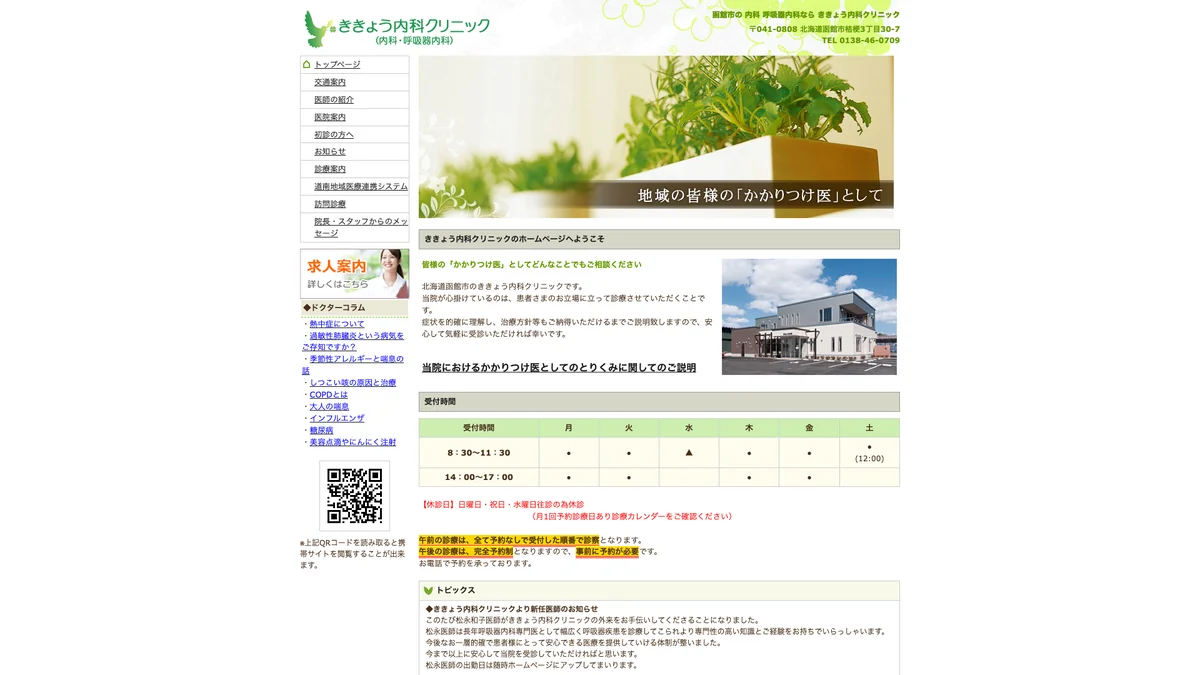Viewport: 1200px width, 675px height.
Task: Open 道南地域医療連携システム menu item
Action: click(x=361, y=187)
